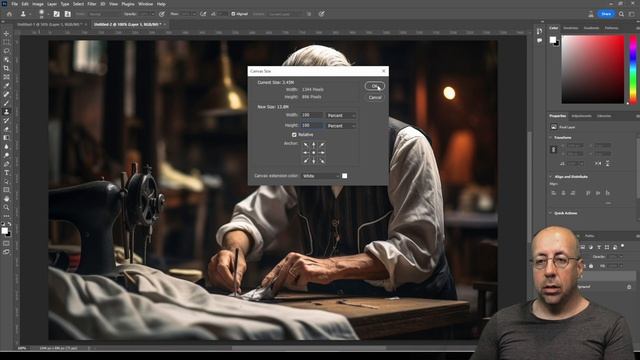Click the Home icon in options bar

9,14
